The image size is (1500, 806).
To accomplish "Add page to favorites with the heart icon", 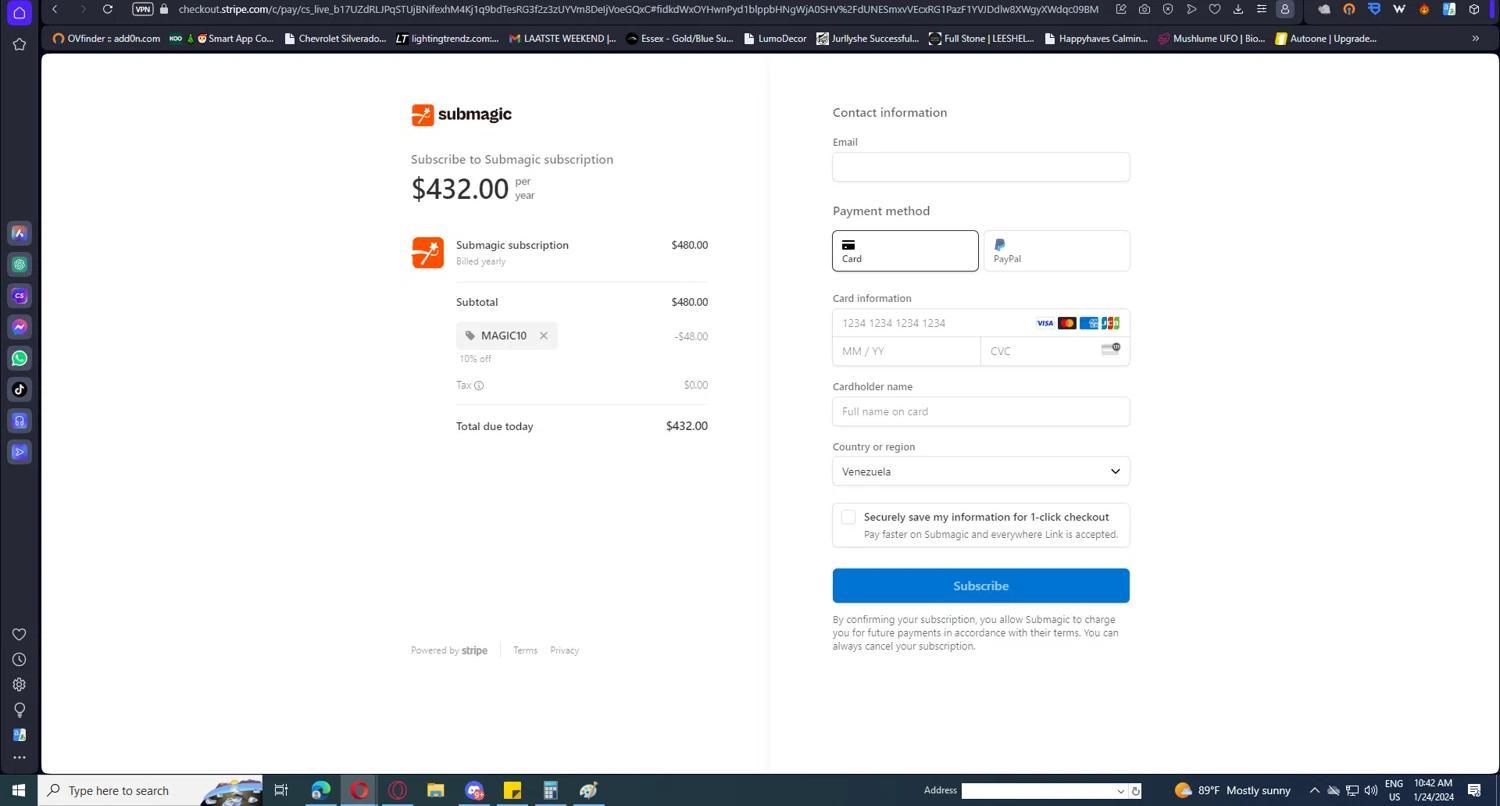I will 1214,9.
